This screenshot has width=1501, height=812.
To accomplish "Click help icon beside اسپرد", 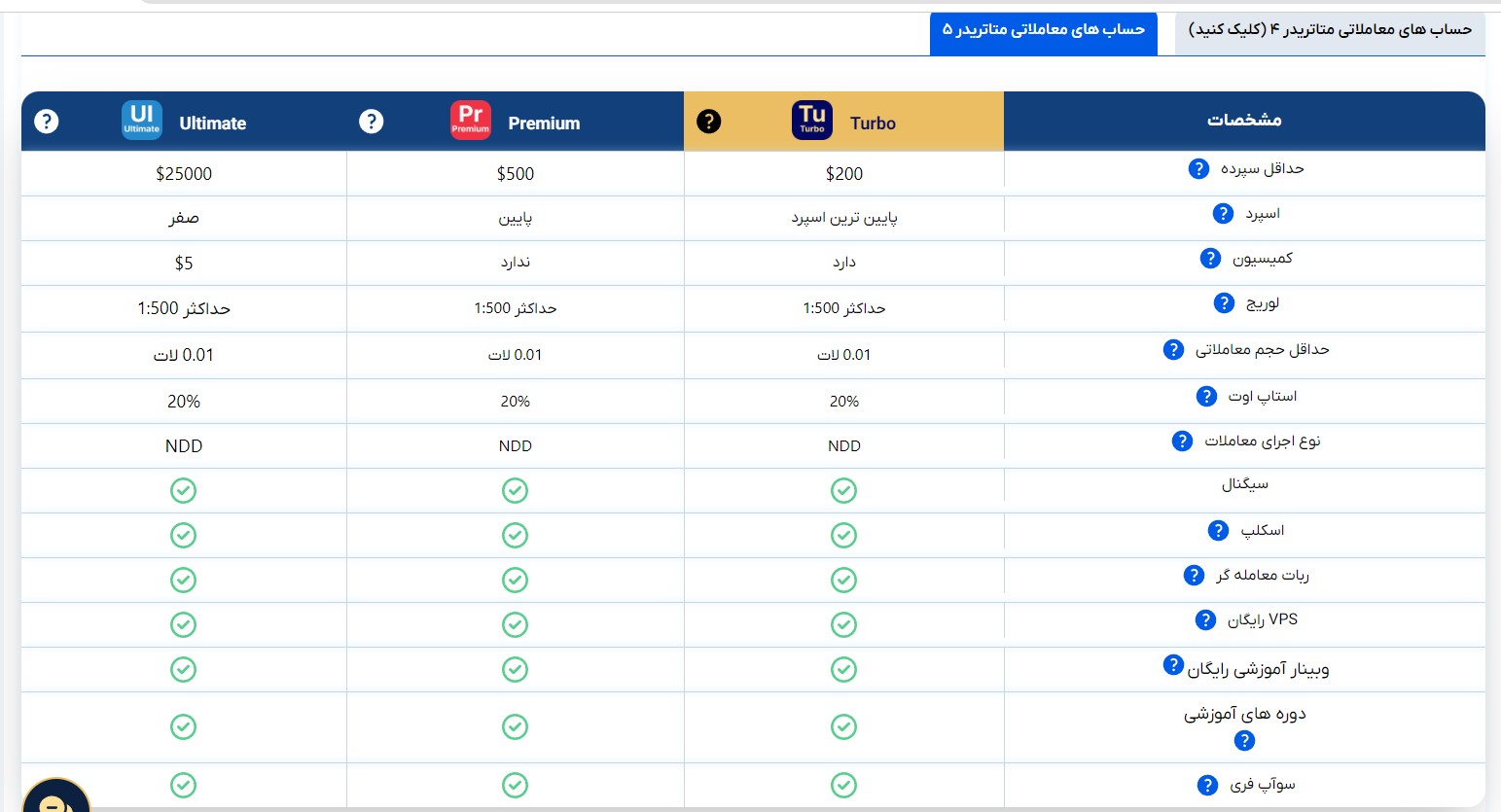I will click(1224, 214).
